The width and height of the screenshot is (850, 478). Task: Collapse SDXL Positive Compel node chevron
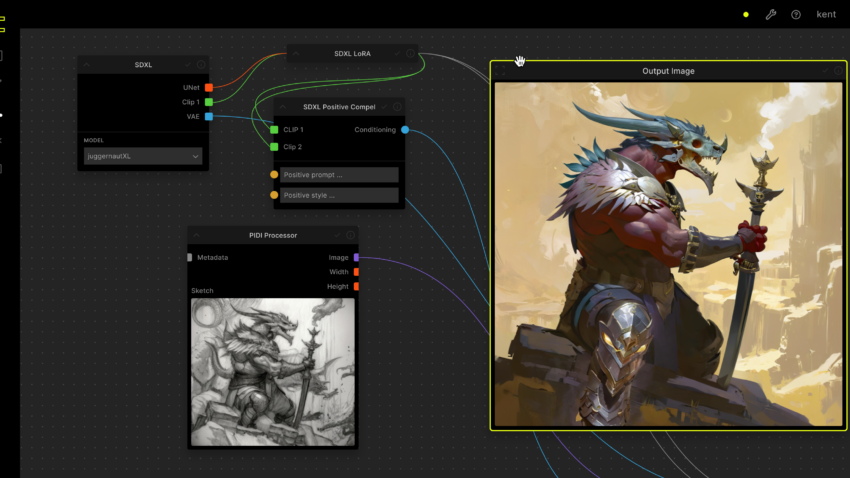[283, 107]
